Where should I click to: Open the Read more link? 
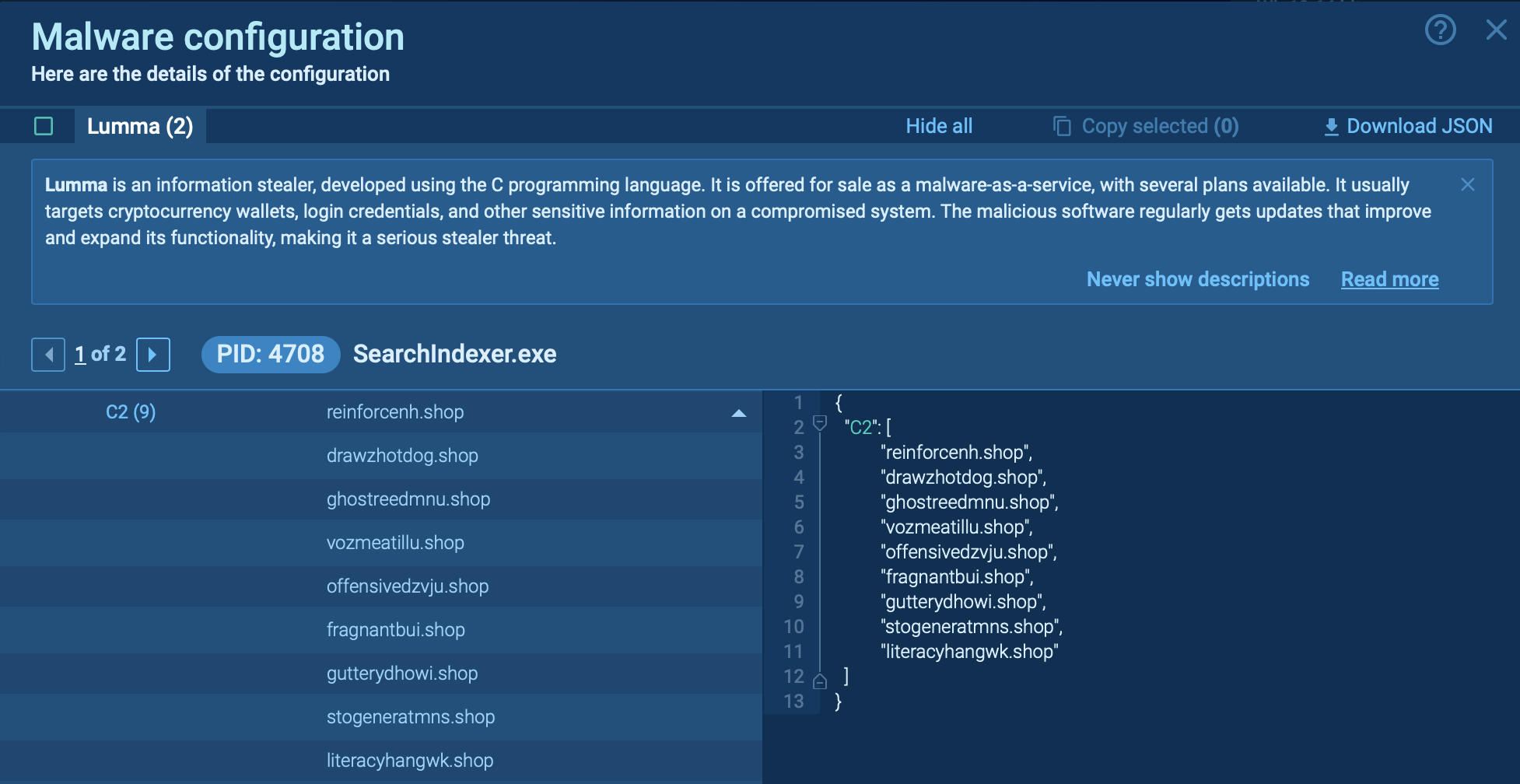tap(1389, 279)
